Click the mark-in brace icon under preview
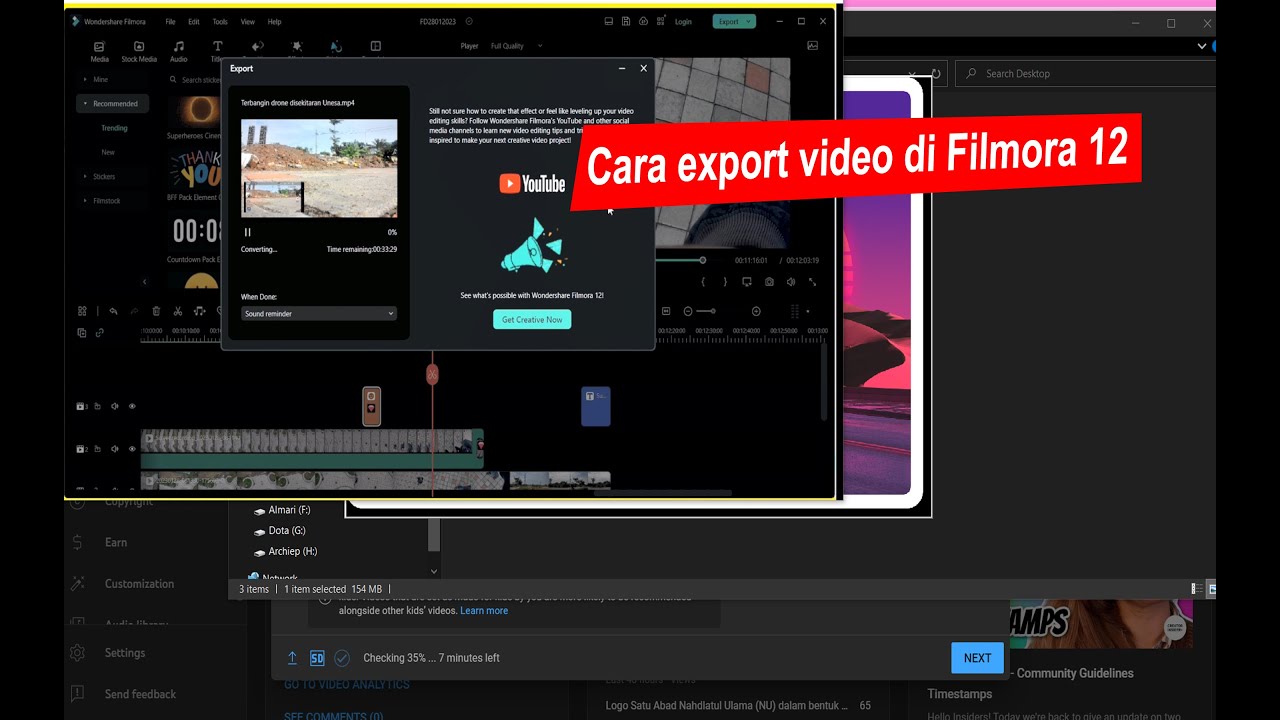This screenshot has width=1280, height=720. [703, 282]
